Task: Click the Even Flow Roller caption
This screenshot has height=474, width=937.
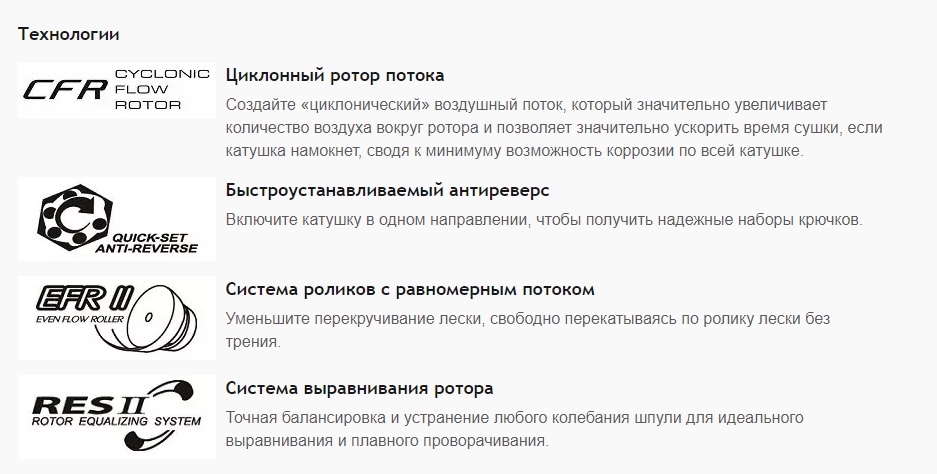Action: click(x=79, y=319)
